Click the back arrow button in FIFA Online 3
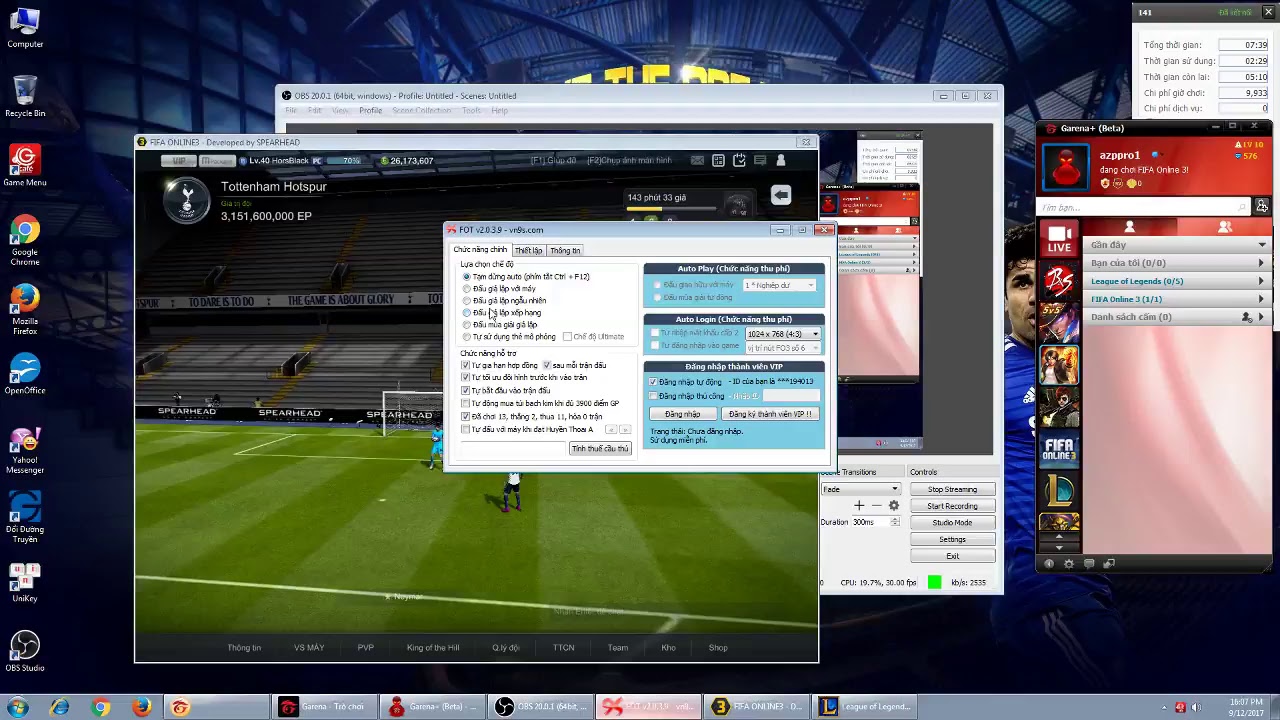The image size is (1280, 720). click(x=781, y=196)
